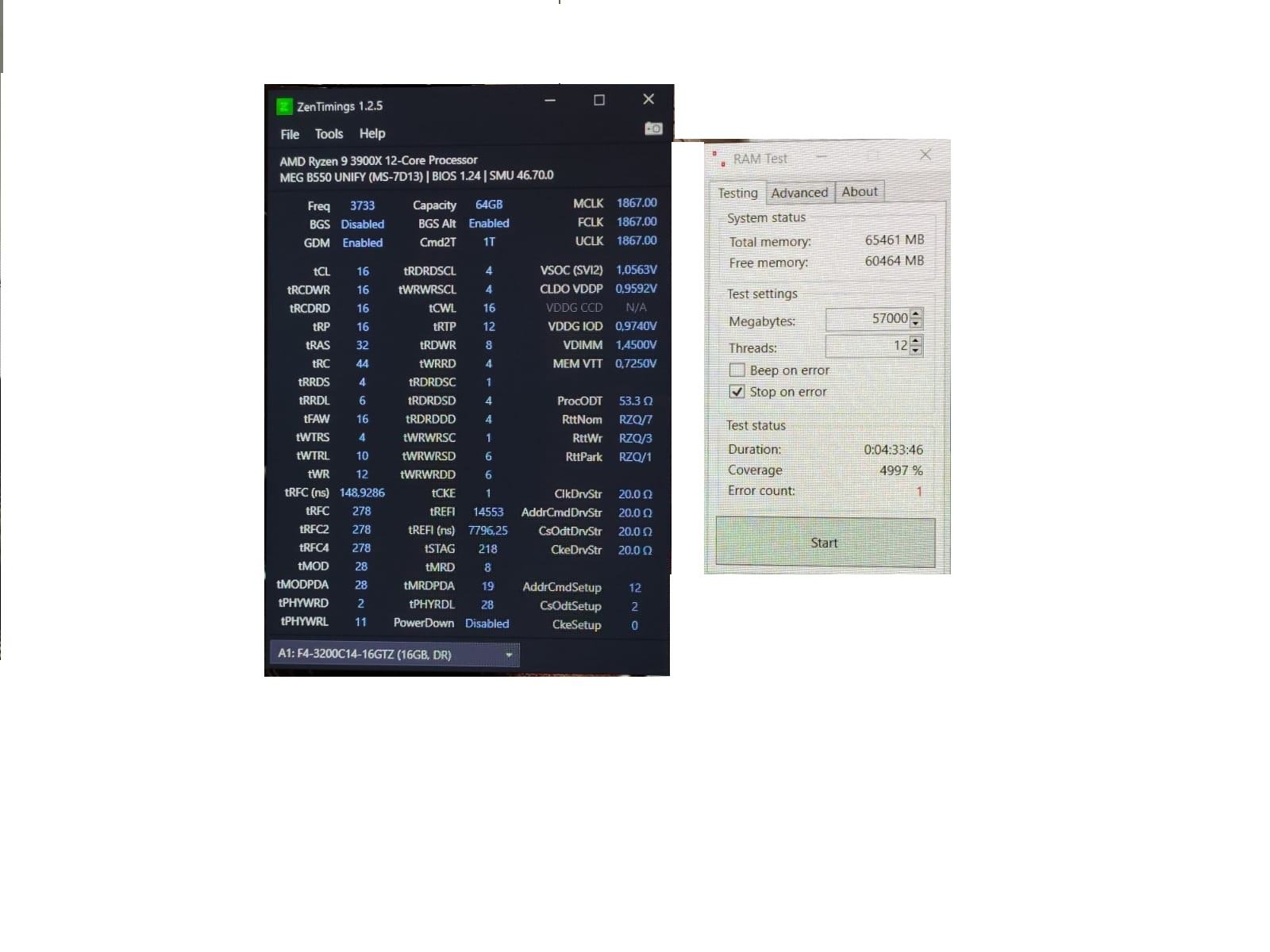Click the AddrCmdSetup value 12
This screenshot has width=1270, height=952.
point(635,588)
